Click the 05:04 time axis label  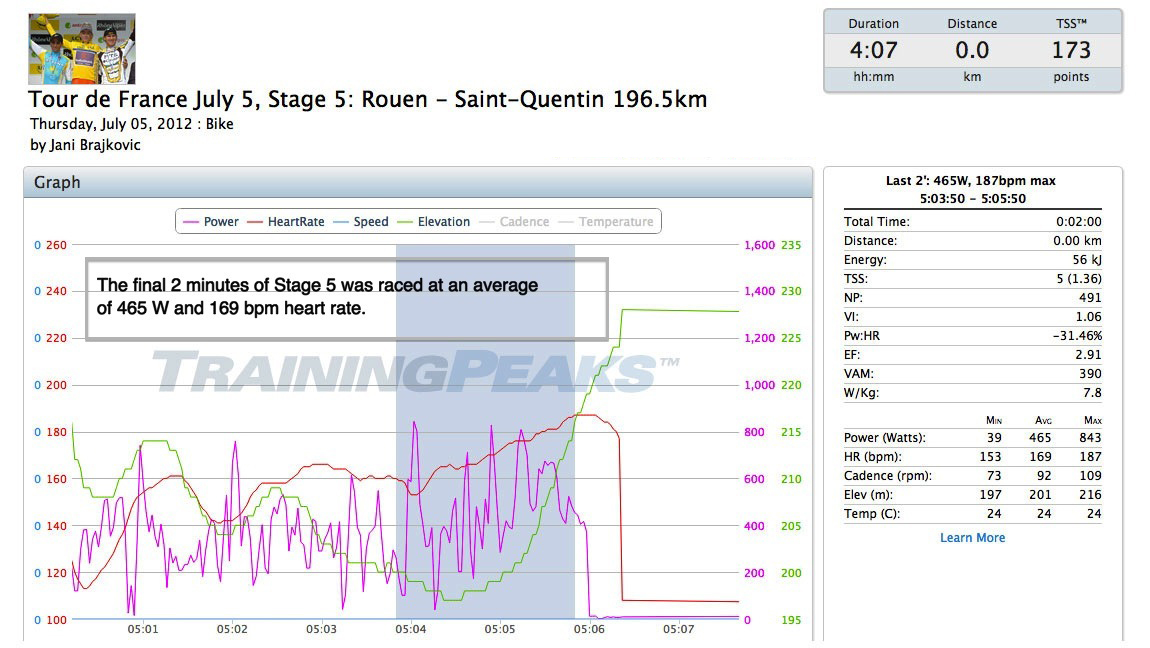point(411,630)
